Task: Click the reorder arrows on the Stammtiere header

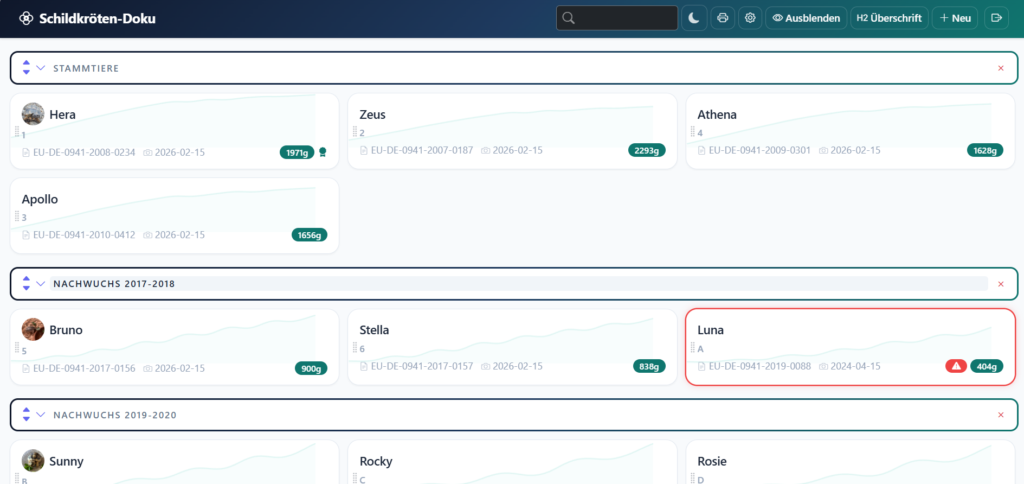Action: [x=25, y=68]
